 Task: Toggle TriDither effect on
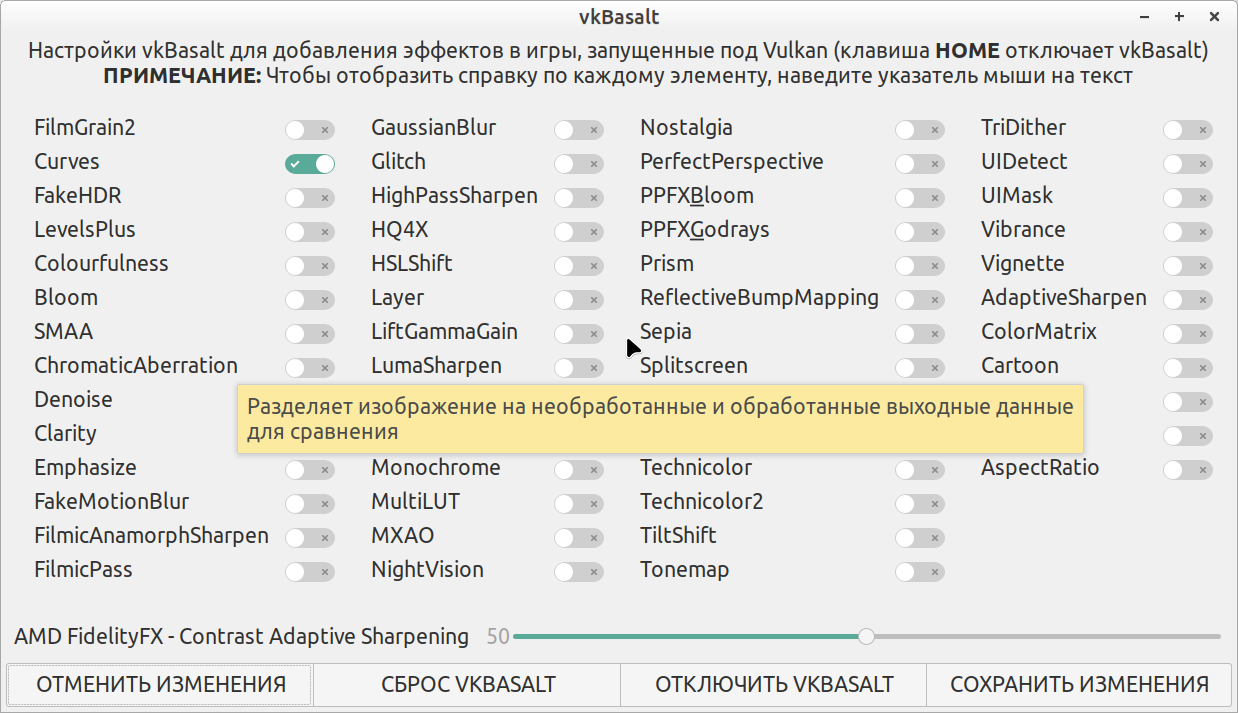click(1187, 130)
